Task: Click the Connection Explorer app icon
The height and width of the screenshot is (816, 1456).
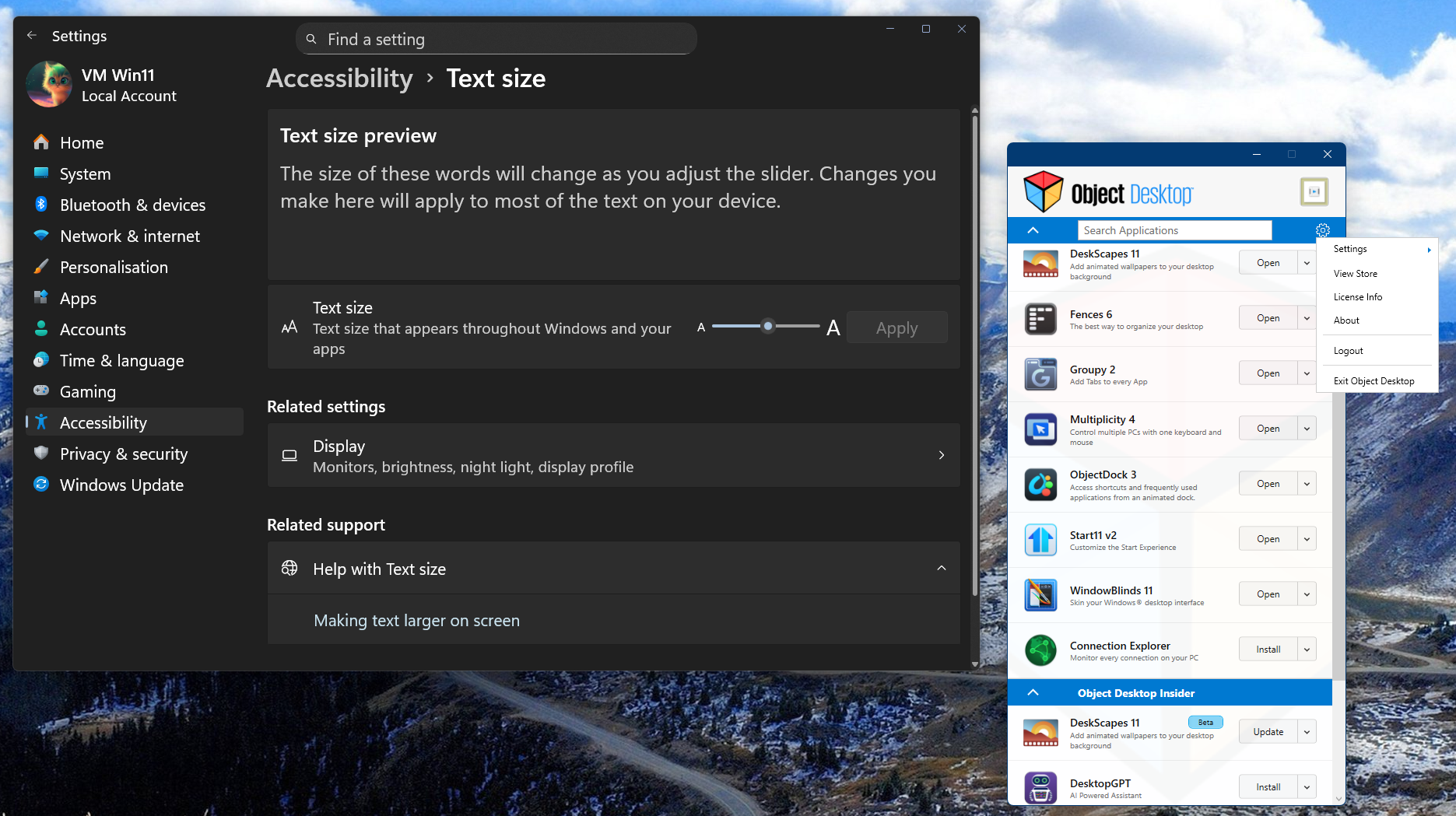Action: tap(1040, 650)
